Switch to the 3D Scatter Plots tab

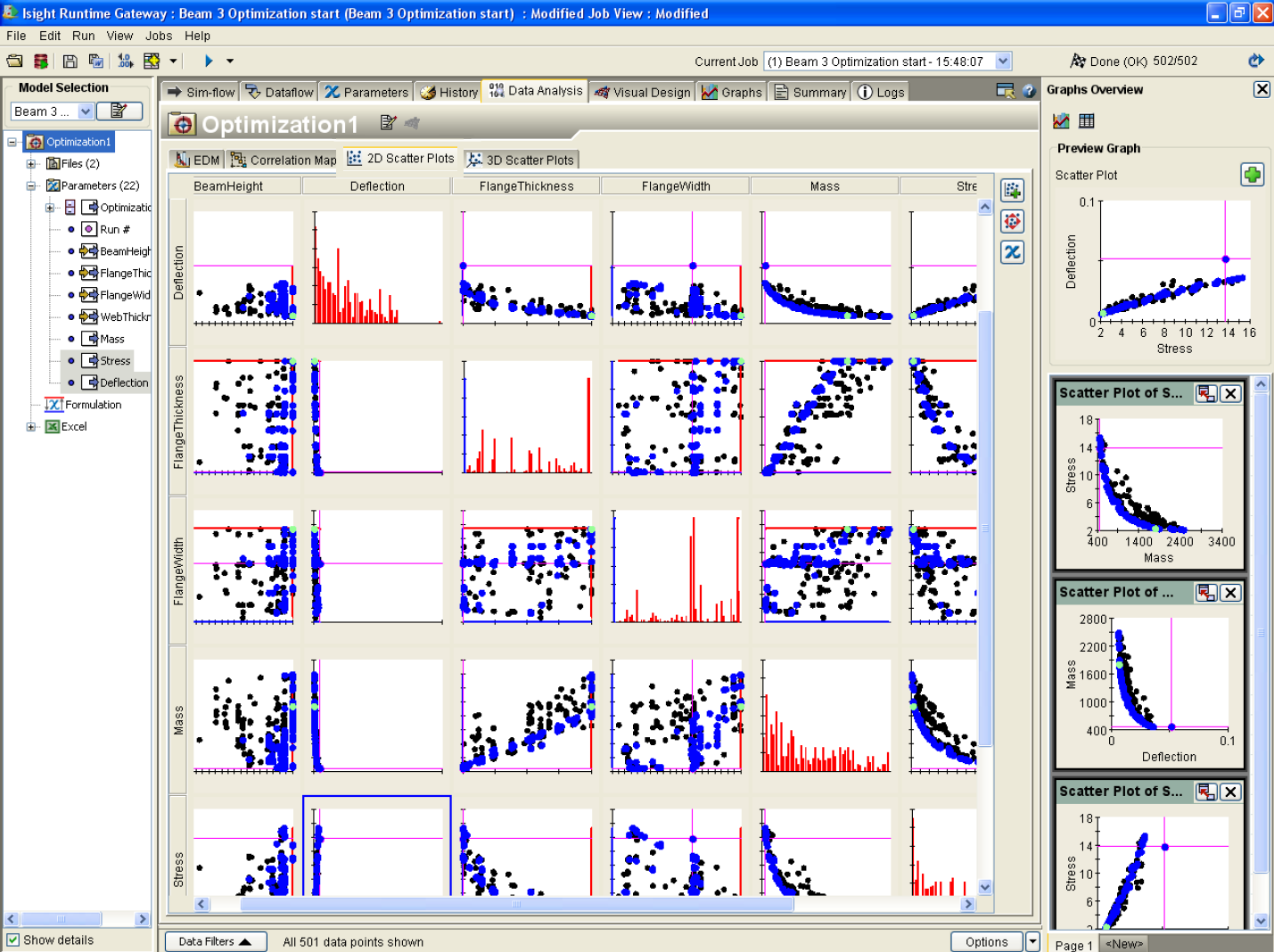point(522,160)
